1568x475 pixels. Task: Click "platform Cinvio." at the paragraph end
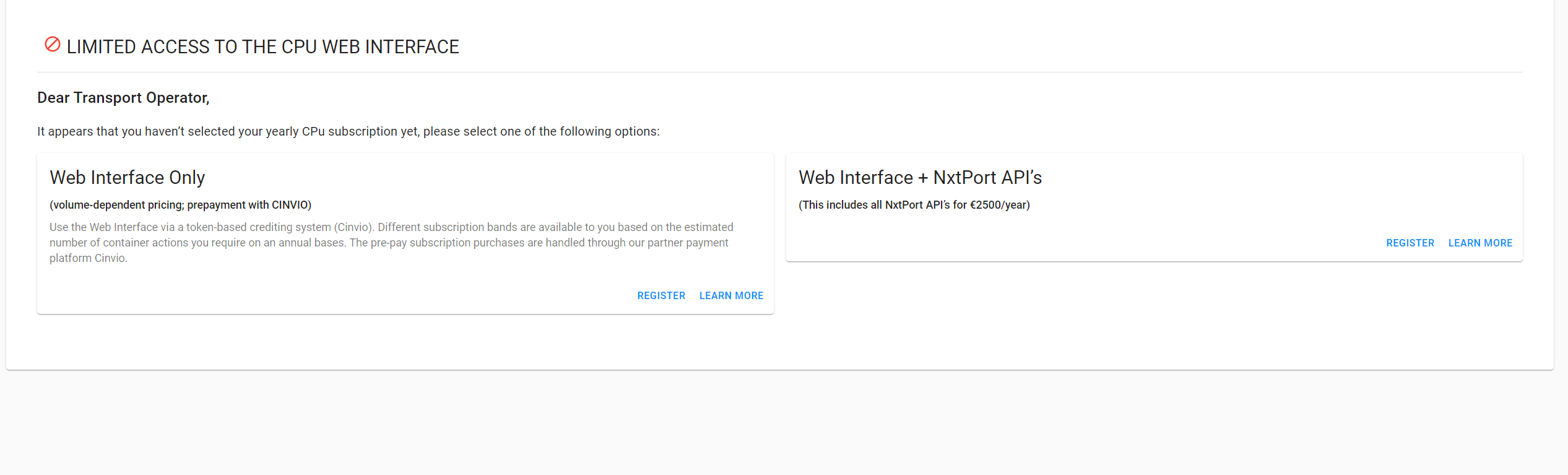89,258
